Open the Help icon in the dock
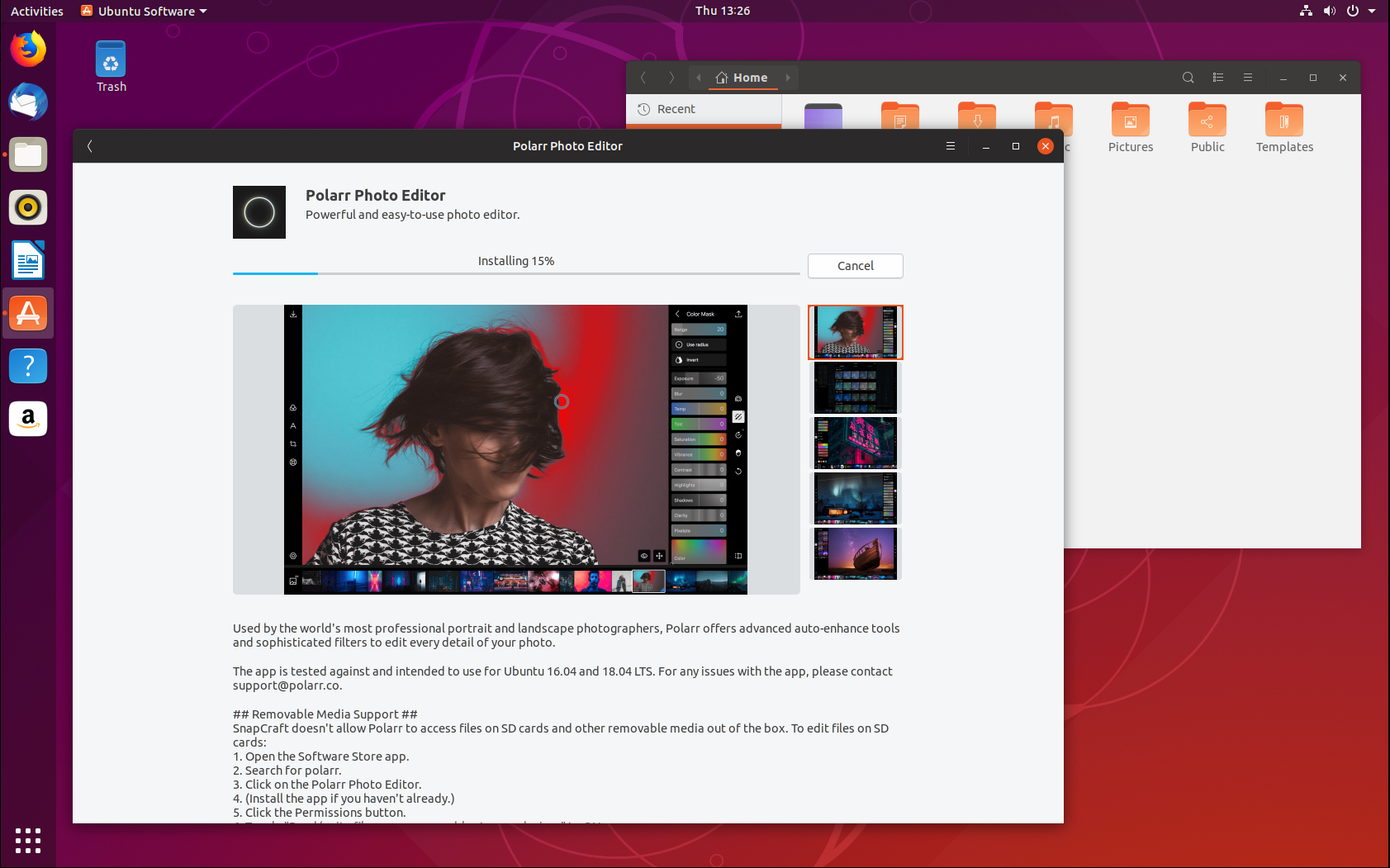 28,366
